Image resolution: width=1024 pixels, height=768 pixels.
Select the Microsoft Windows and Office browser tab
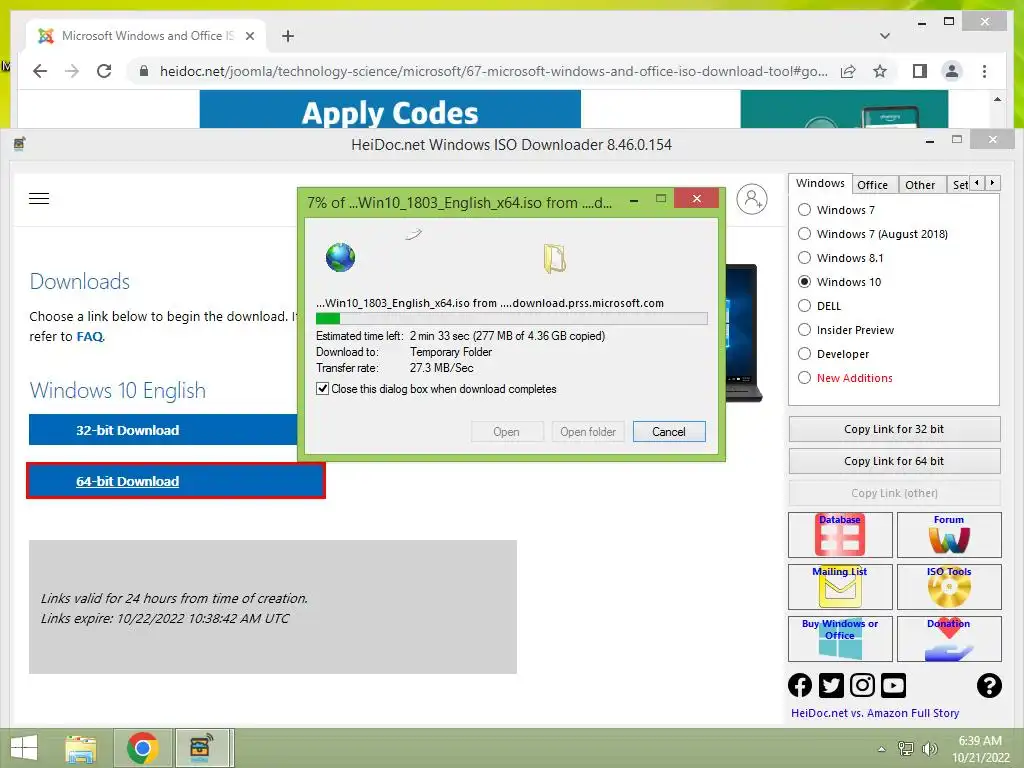pyautogui.click(x=147, y=36)
